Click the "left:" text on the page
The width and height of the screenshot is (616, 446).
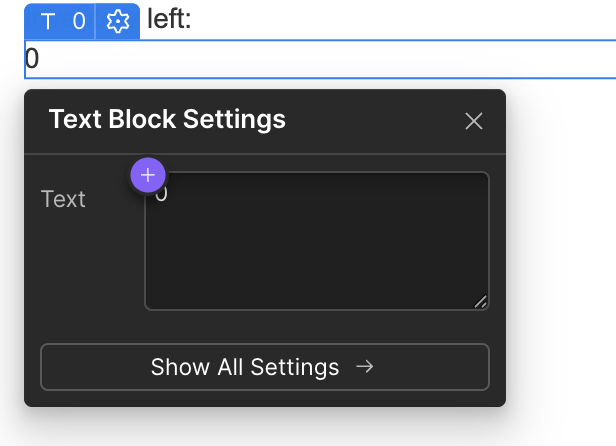click(169, 19)
